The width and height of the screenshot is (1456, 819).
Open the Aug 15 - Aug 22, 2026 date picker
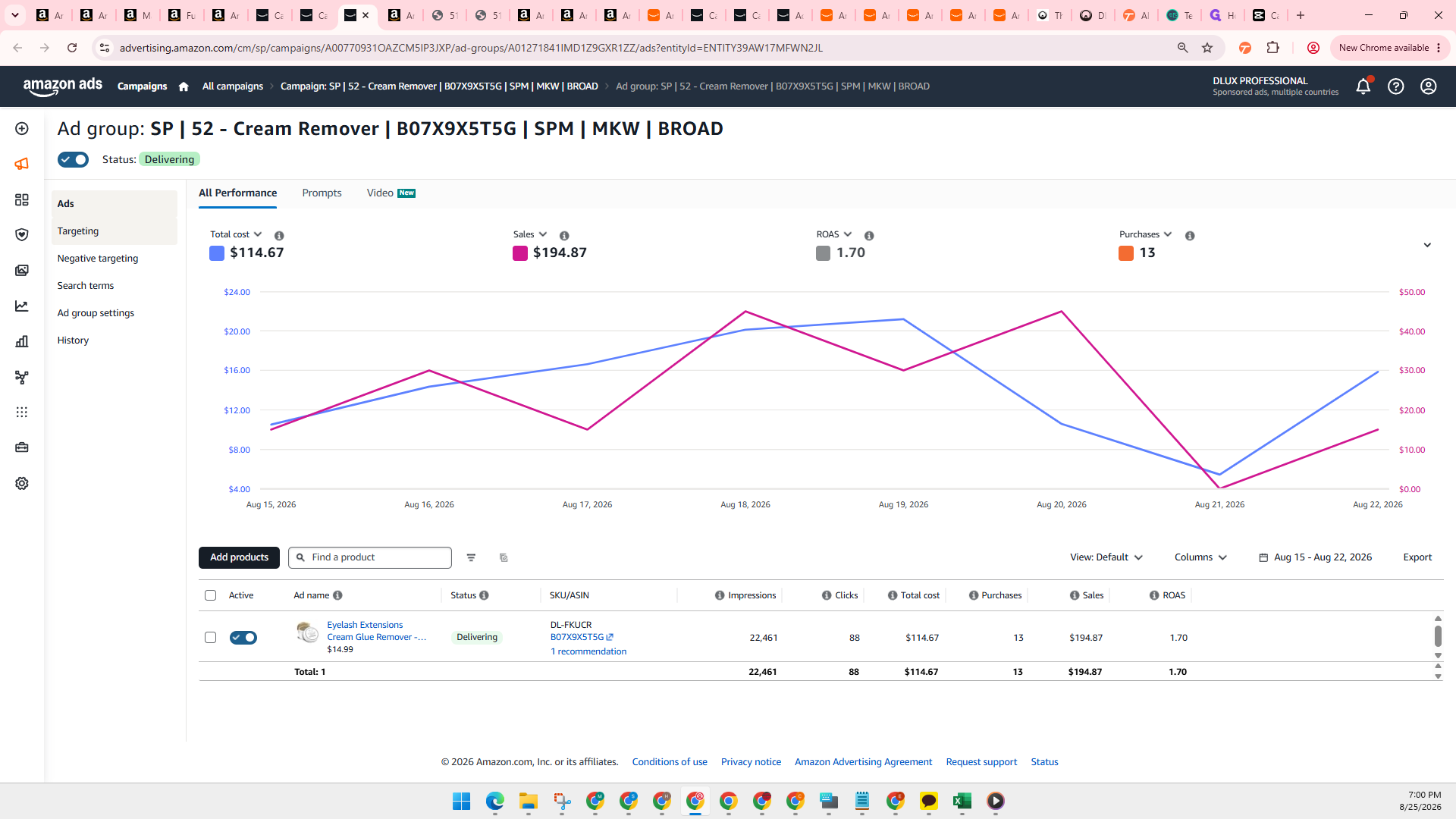(x=1315, y=557)
